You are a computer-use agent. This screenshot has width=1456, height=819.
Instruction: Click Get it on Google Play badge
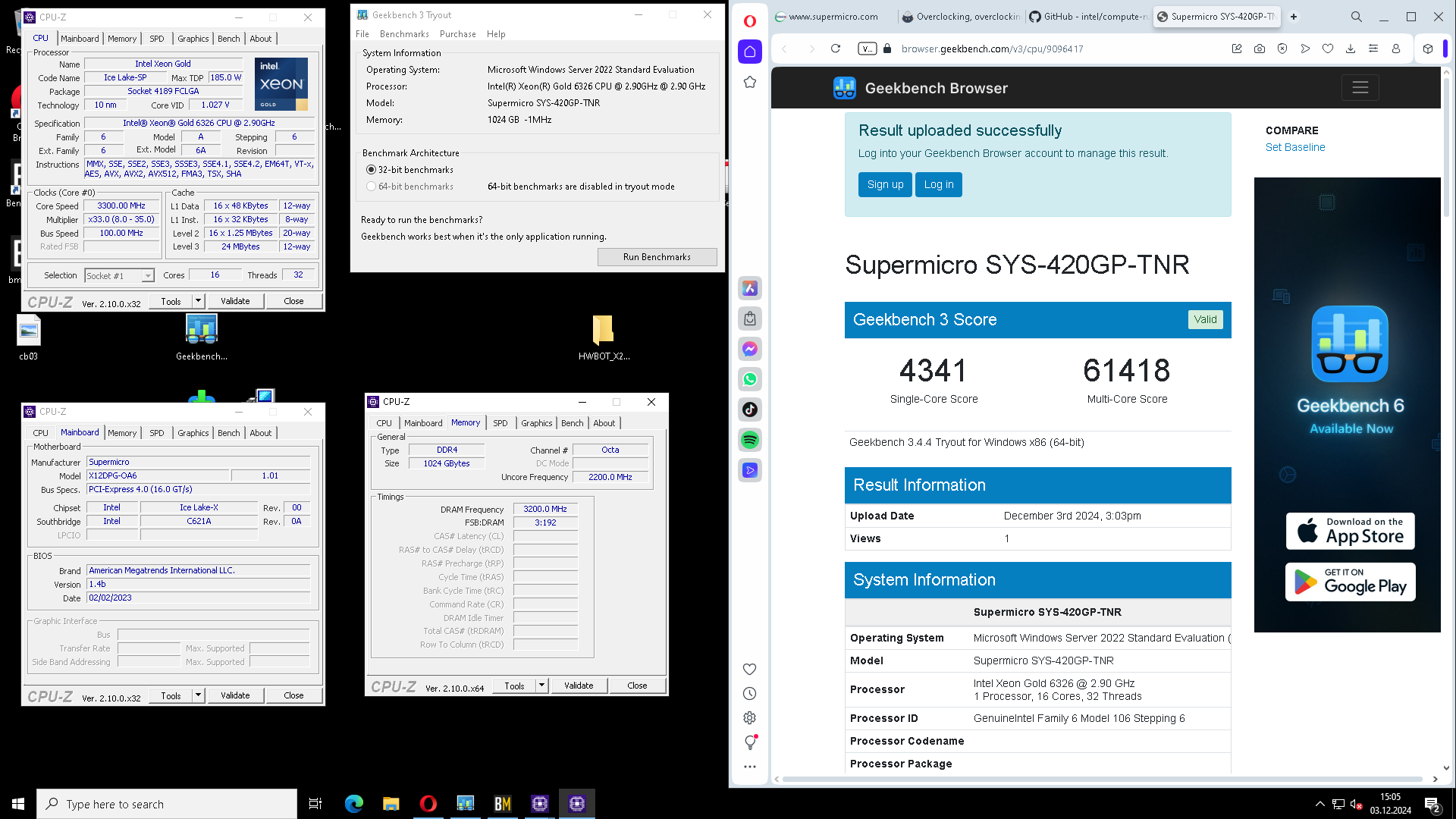1350,582
